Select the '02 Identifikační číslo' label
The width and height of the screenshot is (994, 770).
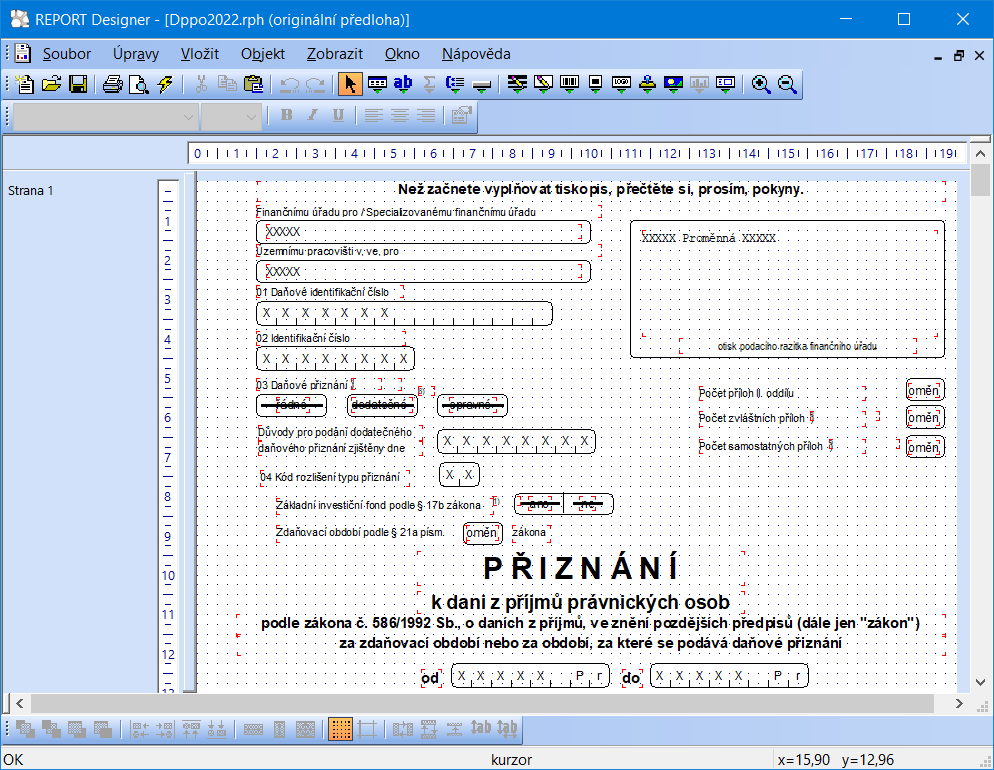pos(303,338)
